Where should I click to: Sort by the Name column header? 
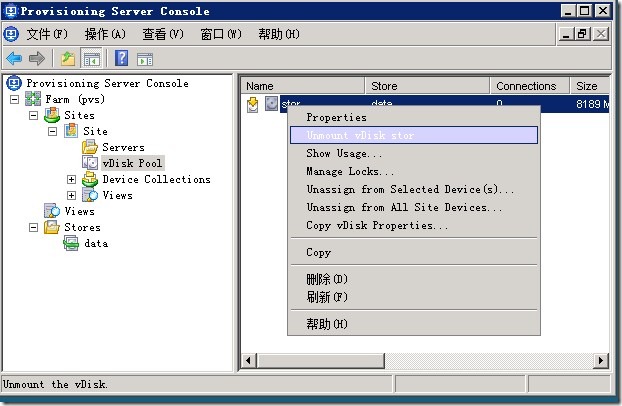pos(303,86)
